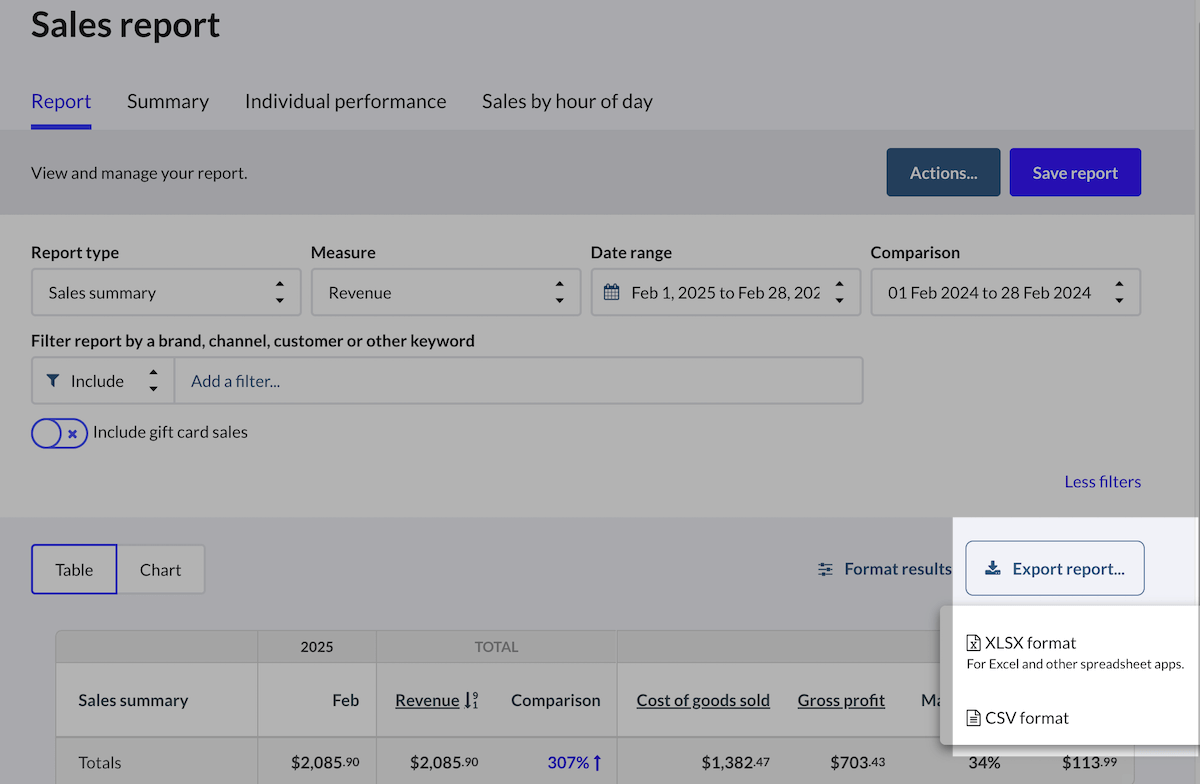Image resolution: width=1200 pixels, height=784 pixels.
Task: Click the $703.43 gross profit value
Action: click(857, 763)
